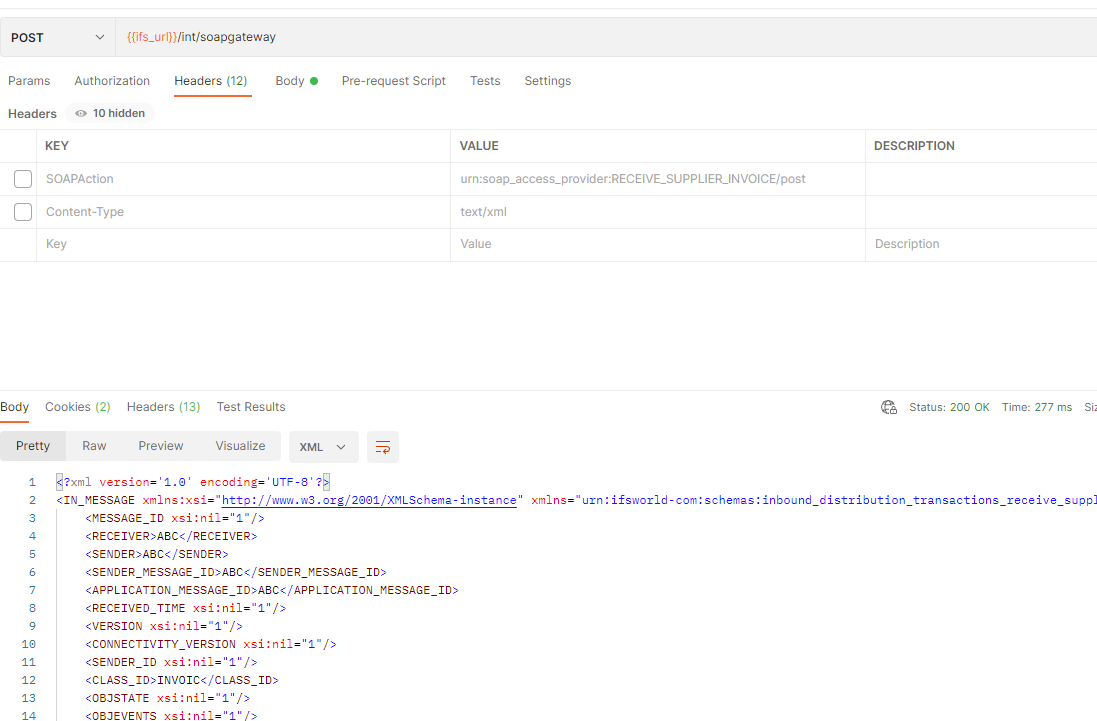Viewport: 1097px width, 721px height.
Task: Open the response Headers (13) tab
Action: [x=163, y=407]
